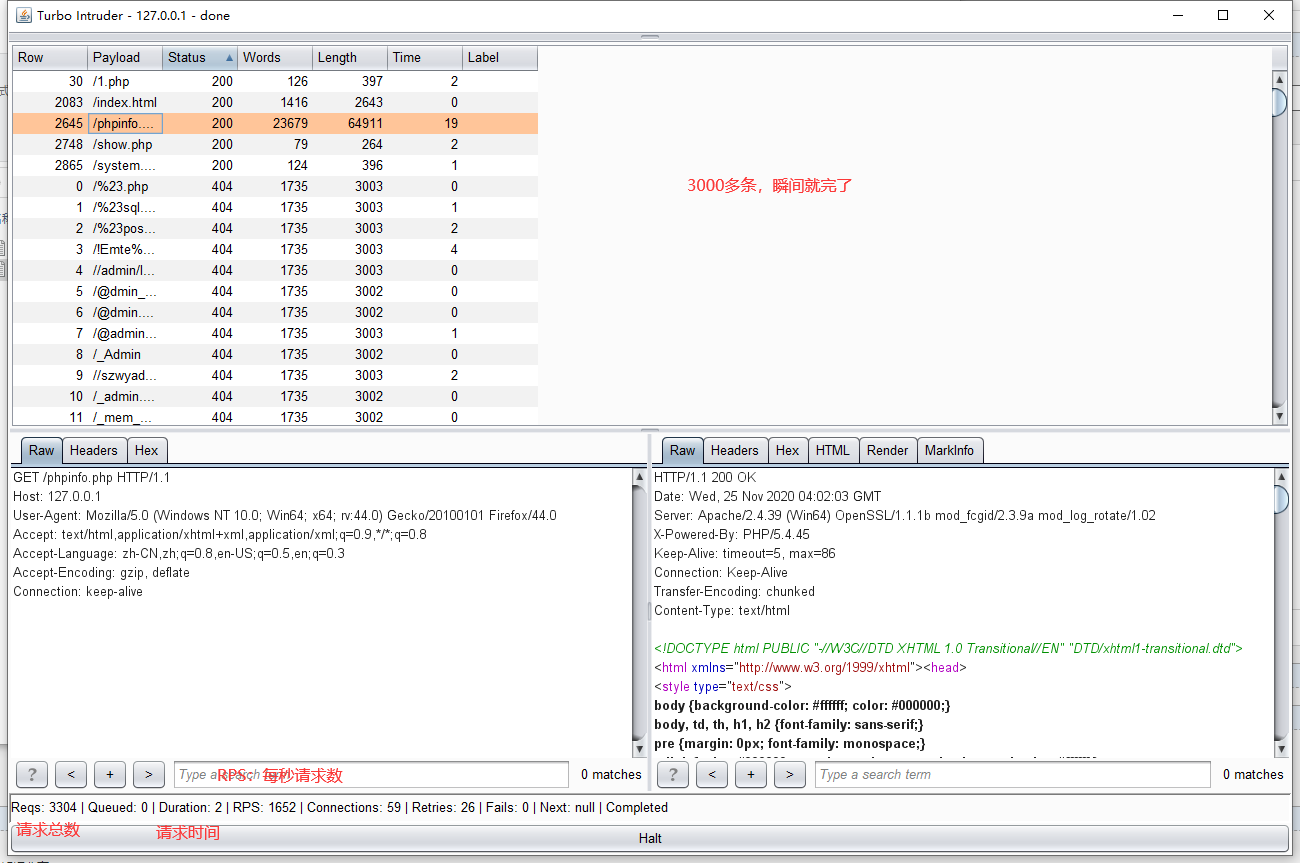Viewport: 1300px width, 863px height.
Task: Click results table scrollbar up arrow
Action: (x=1279, y=79)
